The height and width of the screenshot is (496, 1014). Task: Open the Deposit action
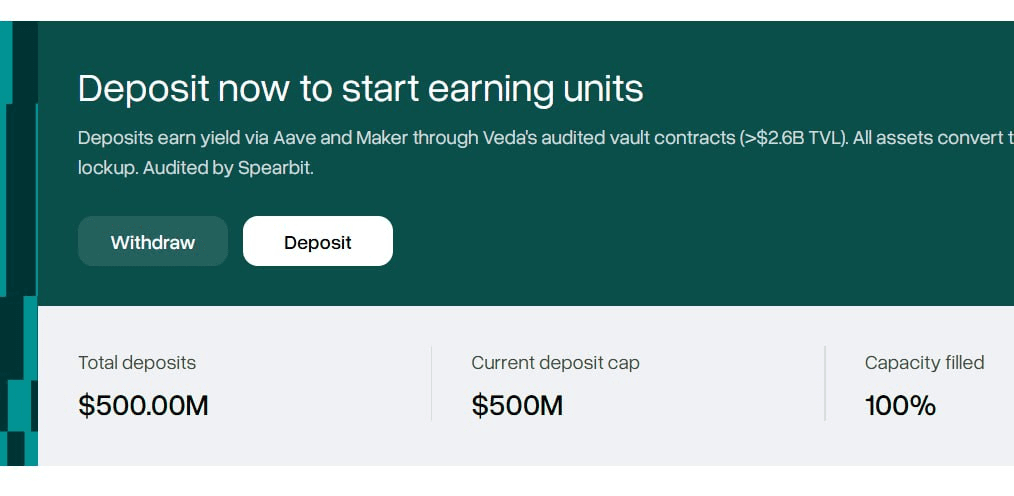[318, 241]
